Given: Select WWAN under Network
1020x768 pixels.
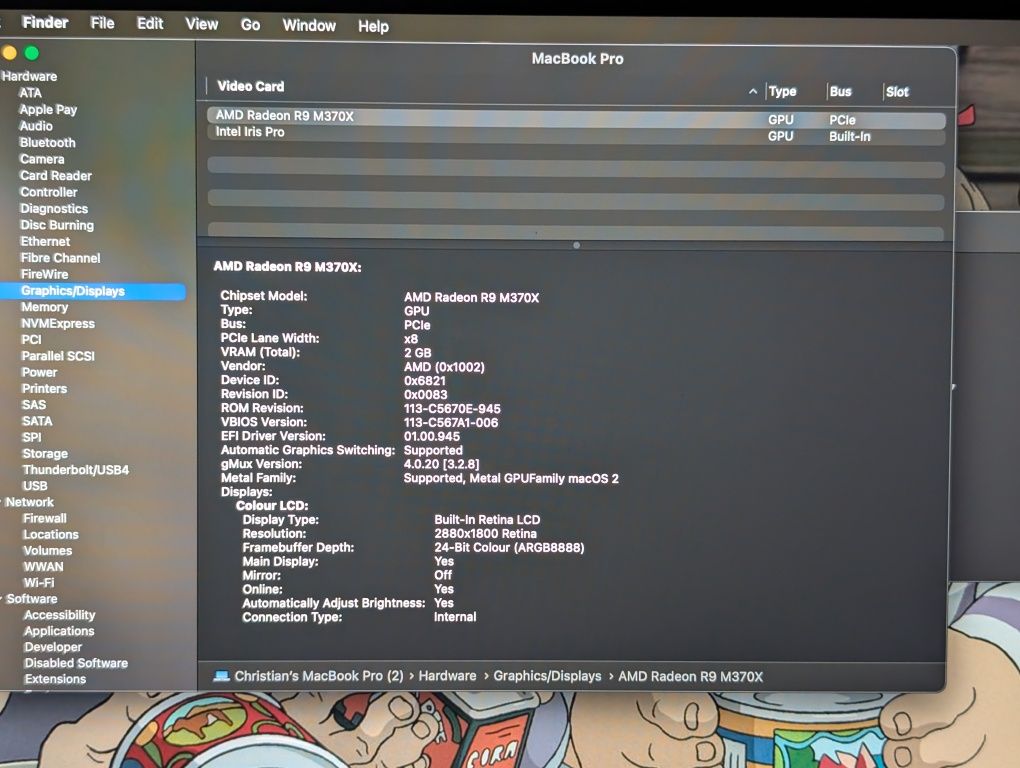Looking at the screenshot, I should click(44, 566).
